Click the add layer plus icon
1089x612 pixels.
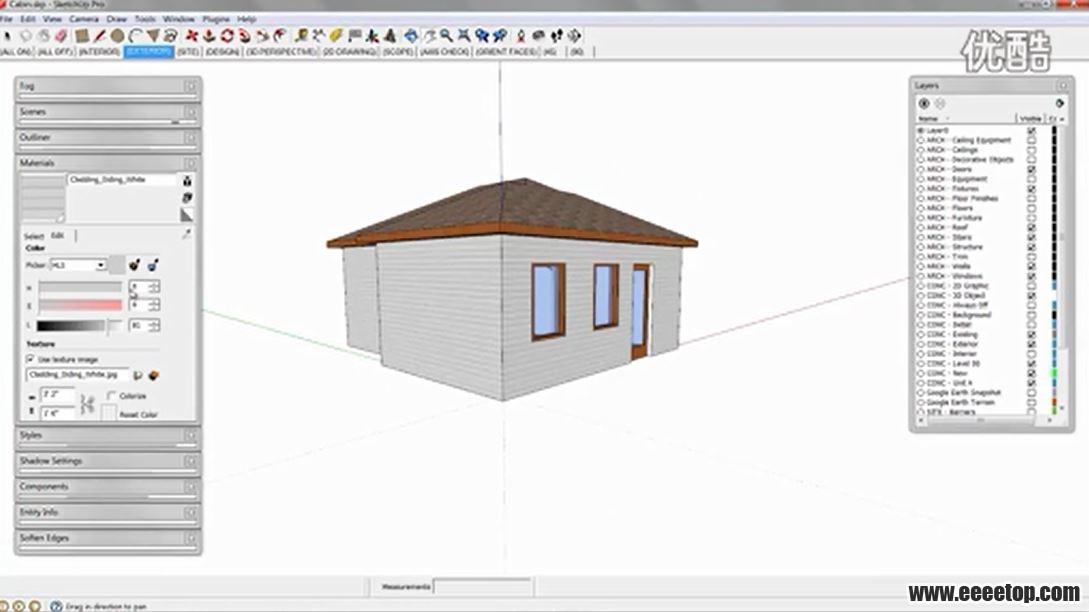pyautogui.click(x=924, y=103)
